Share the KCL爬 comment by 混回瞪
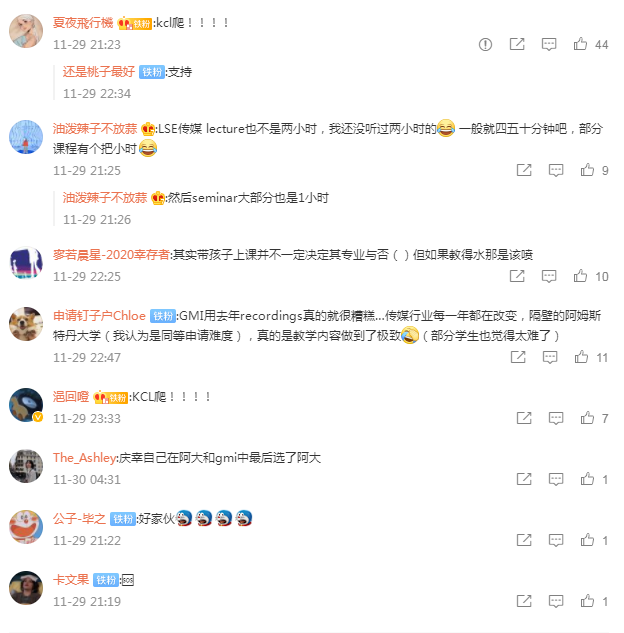 [x=524, y=418]
